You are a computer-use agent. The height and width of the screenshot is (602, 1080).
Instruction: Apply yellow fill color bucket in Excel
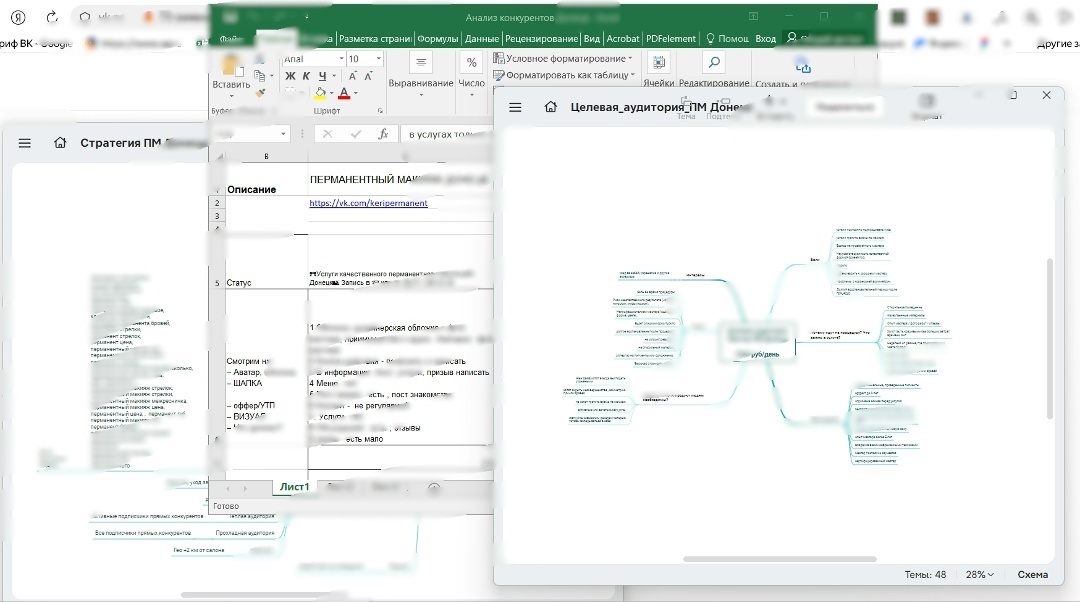tap(320, 93)
